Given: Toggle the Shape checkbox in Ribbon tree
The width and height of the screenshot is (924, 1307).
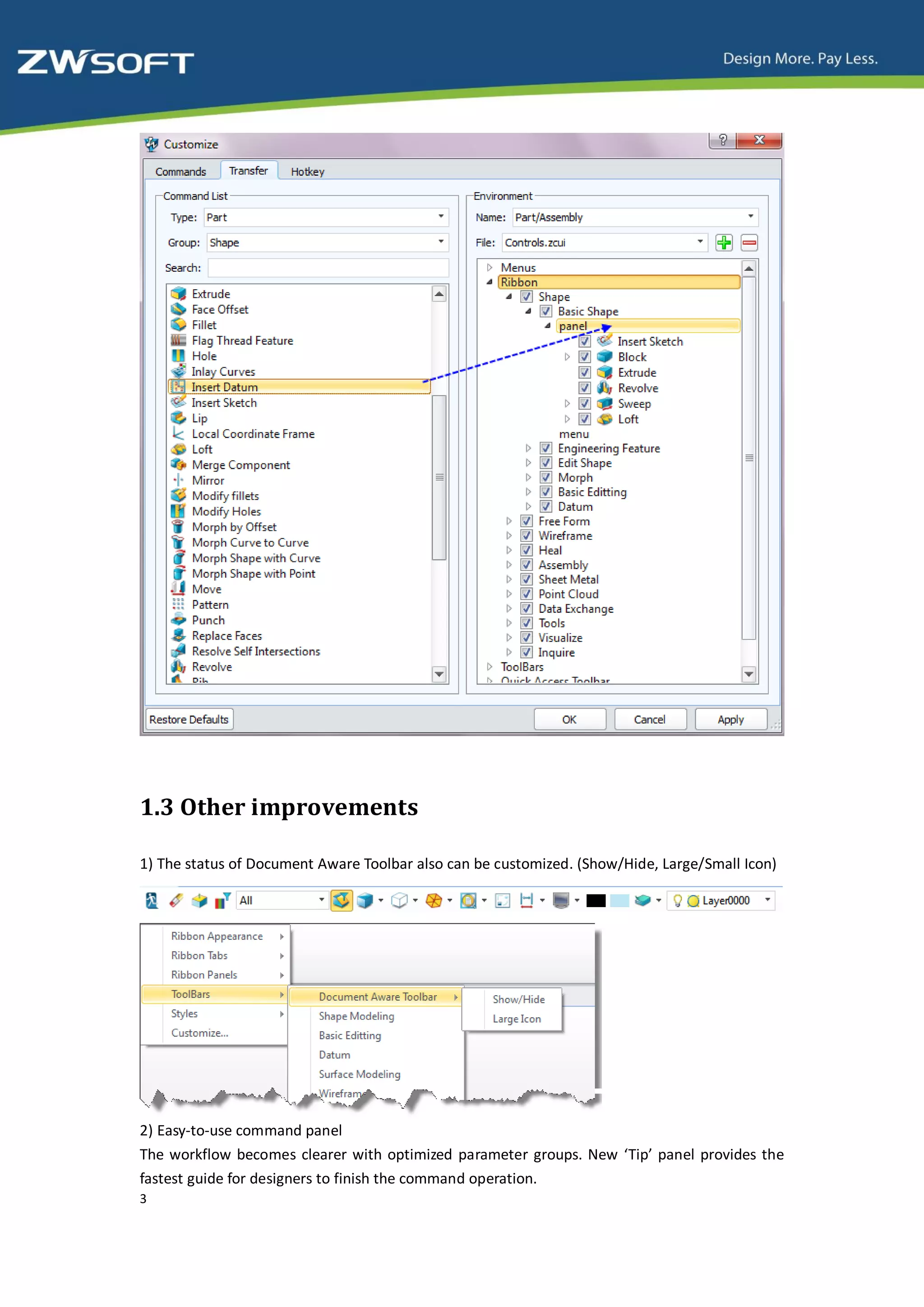Looking at the screenshot, I should coord(527,297).
